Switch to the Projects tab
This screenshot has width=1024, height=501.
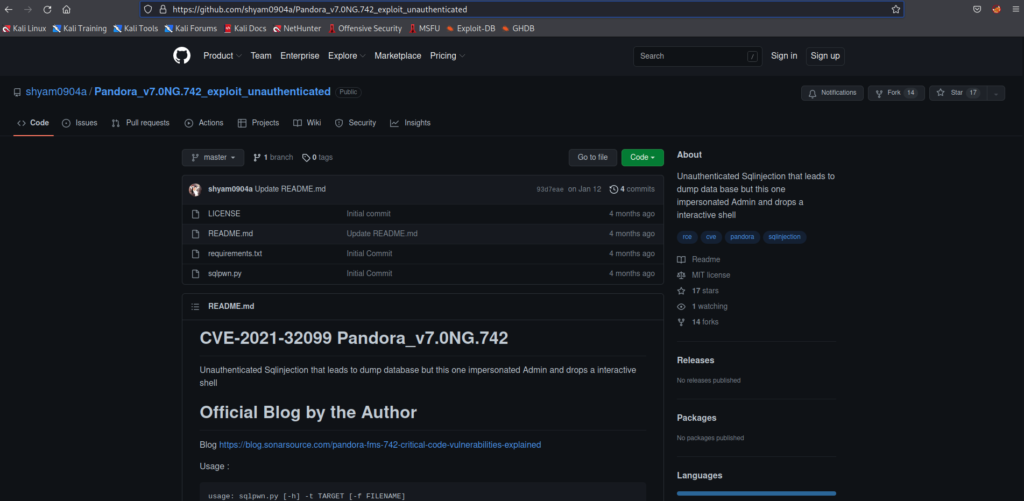tap(258, 123)
